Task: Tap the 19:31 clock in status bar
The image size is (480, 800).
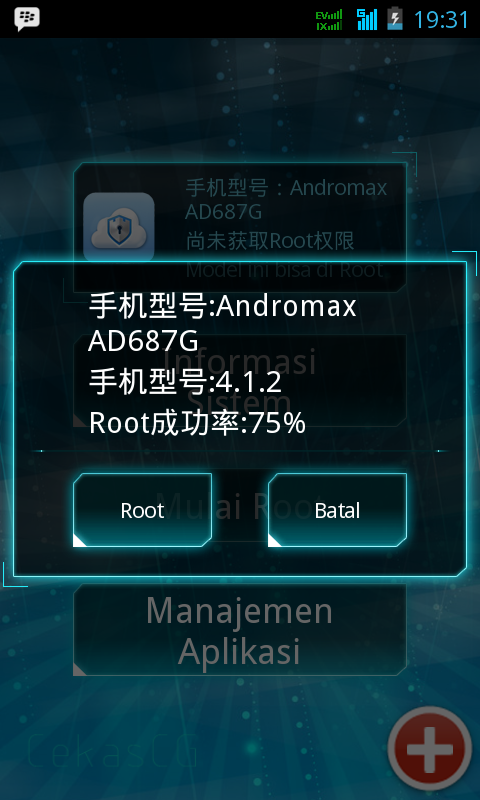Action: pyautogui.click(x=441, y=20)
